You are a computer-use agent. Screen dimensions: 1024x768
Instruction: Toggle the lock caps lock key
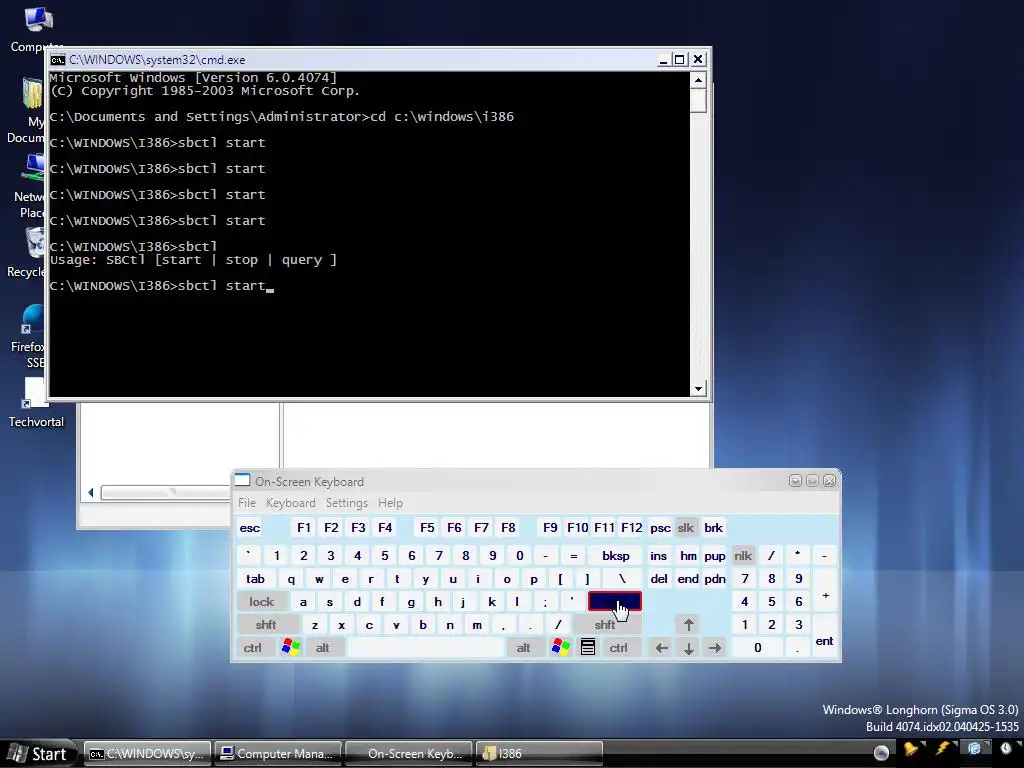[261, 602]
